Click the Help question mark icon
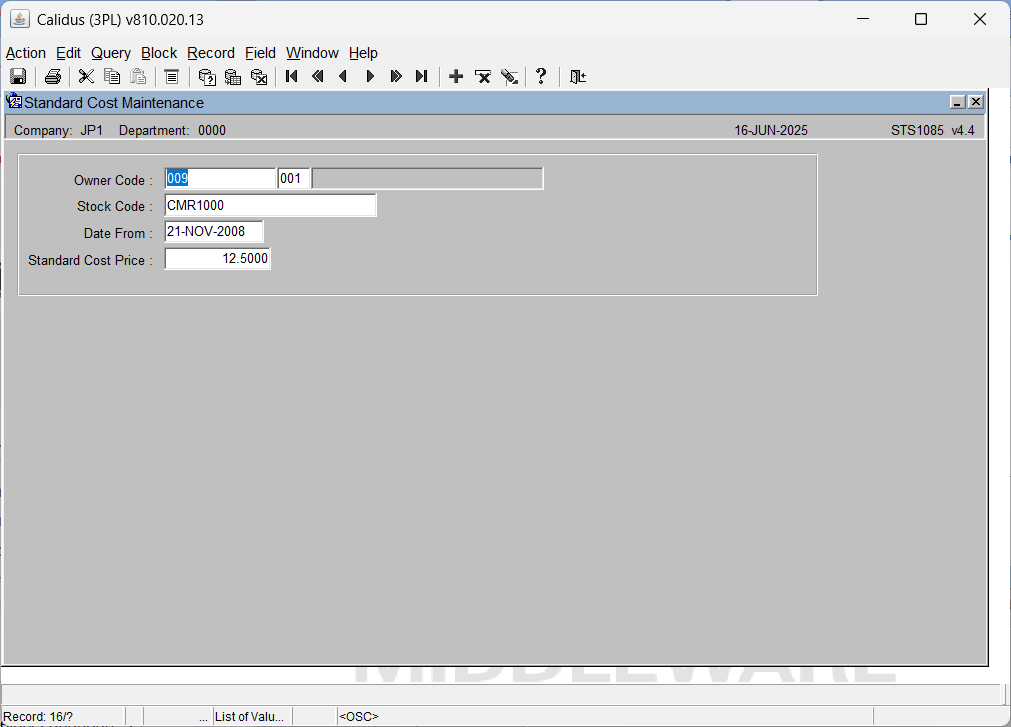Image resolution: width=1011 pixels, height=727 pixels. click(x=541, y=77)
